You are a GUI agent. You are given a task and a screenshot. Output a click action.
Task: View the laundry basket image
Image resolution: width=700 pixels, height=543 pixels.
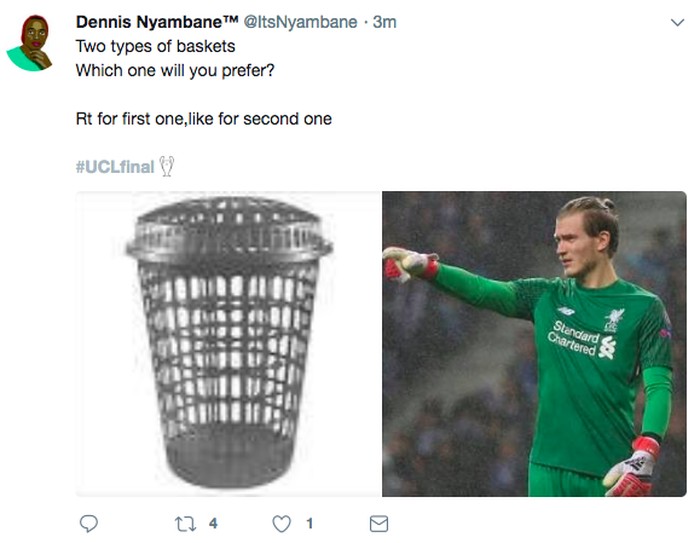click(229, 343)
